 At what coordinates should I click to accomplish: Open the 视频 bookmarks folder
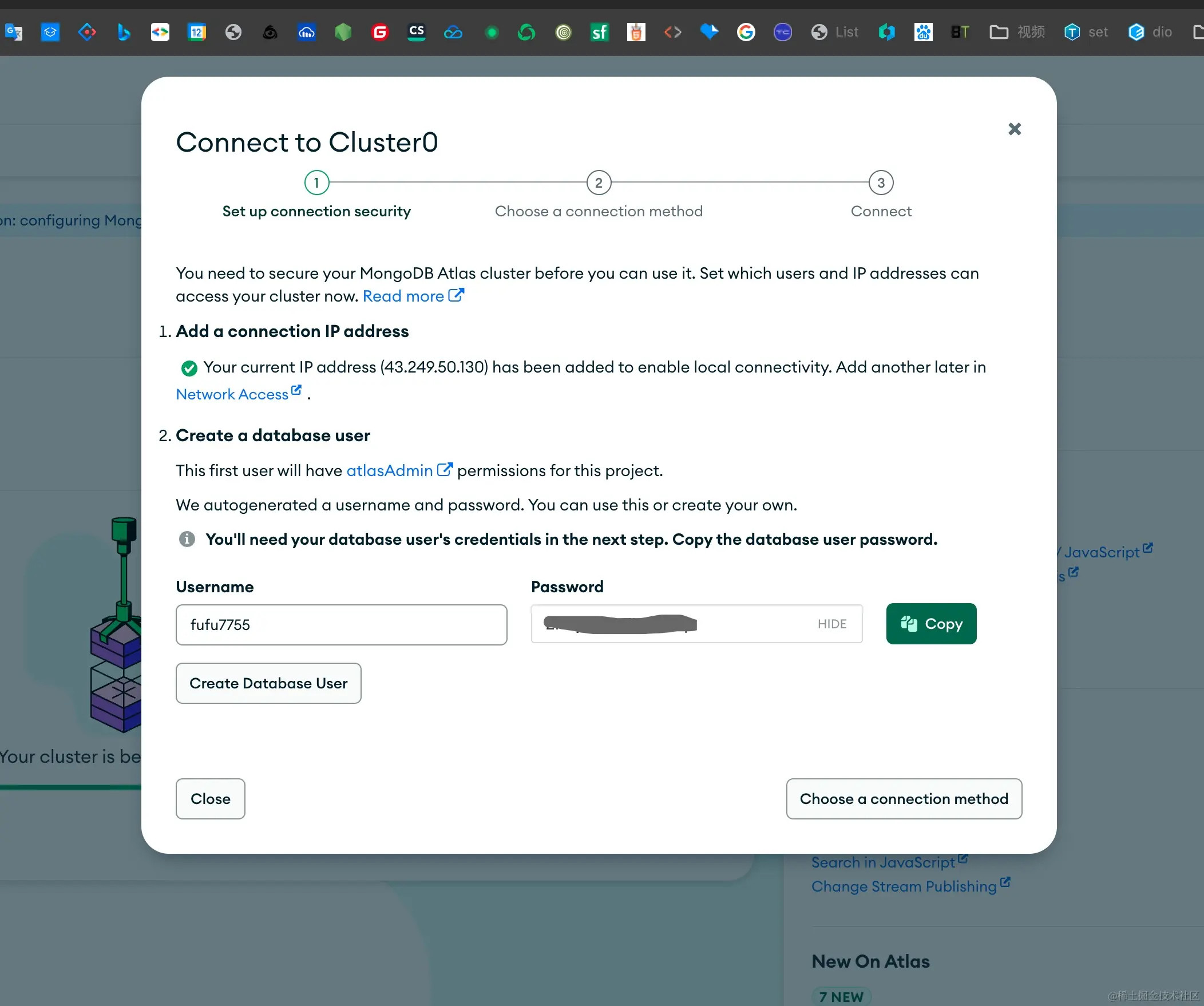(x=1017, y=32)
